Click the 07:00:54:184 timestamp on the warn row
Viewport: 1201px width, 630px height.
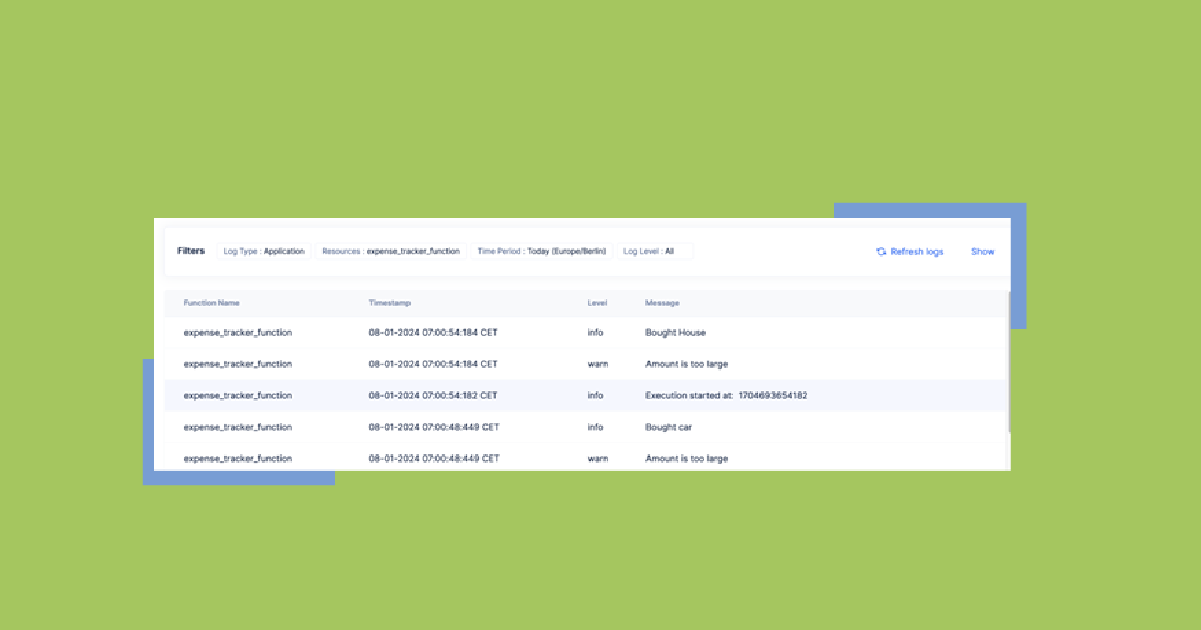[x=433, y=364]
